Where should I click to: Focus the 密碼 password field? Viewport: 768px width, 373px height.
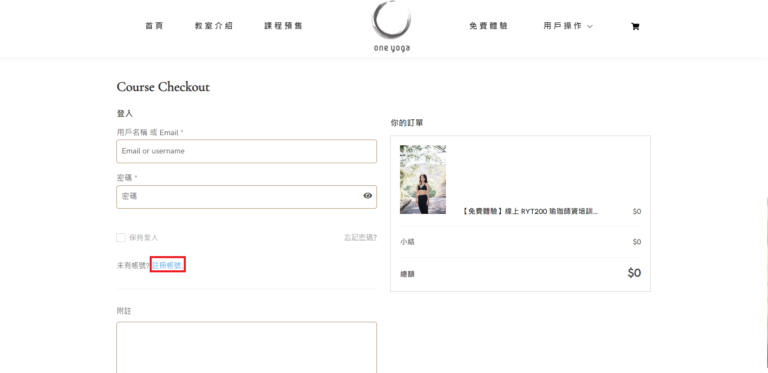(x=246, y=196)
